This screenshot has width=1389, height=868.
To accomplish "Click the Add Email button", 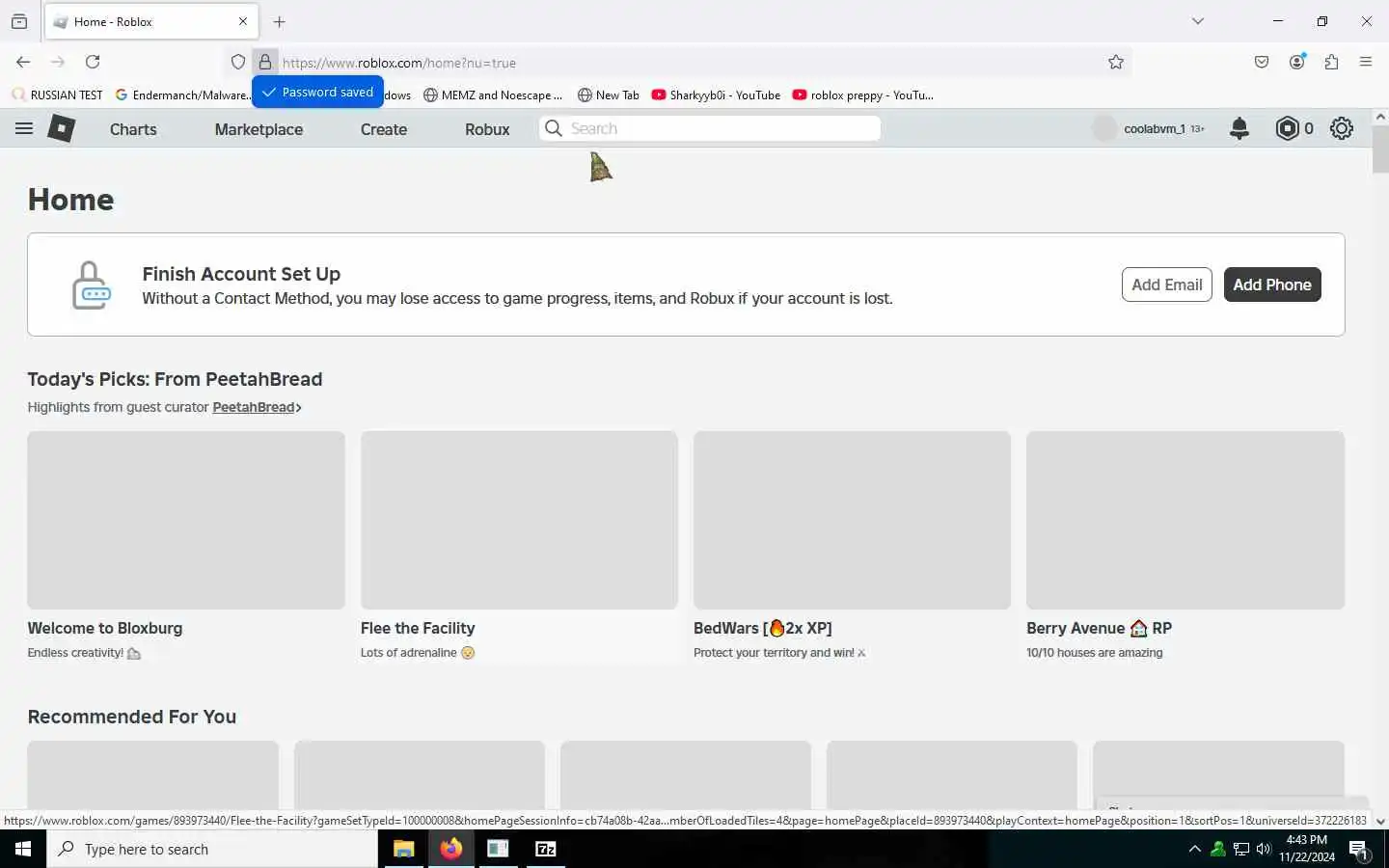I will pyautogui.click(x=1166, y=285).
